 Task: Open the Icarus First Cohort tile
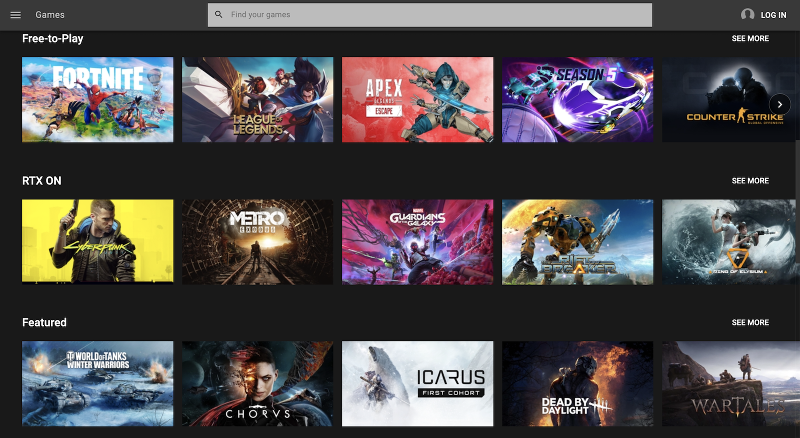tap(417, 383)
